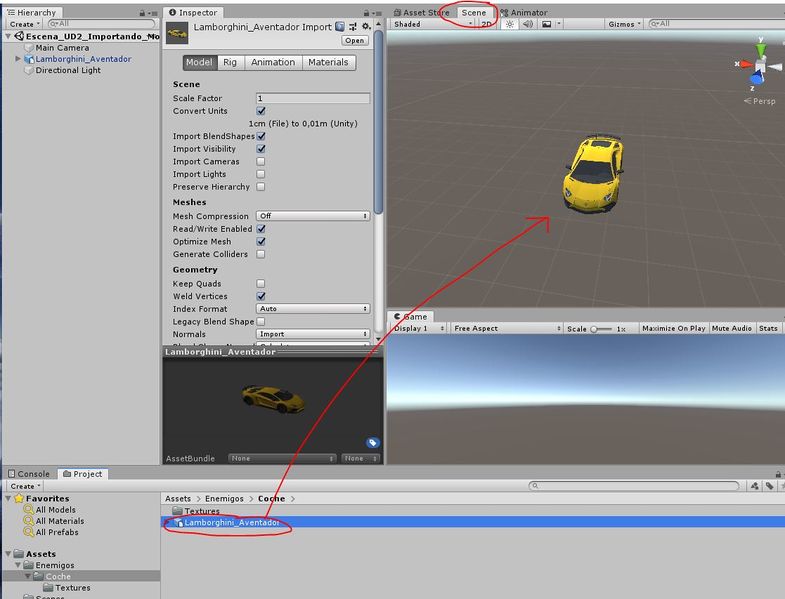Toggle 2D scene view mode
This screenshot has height=599, width=785.
(486, 24)
